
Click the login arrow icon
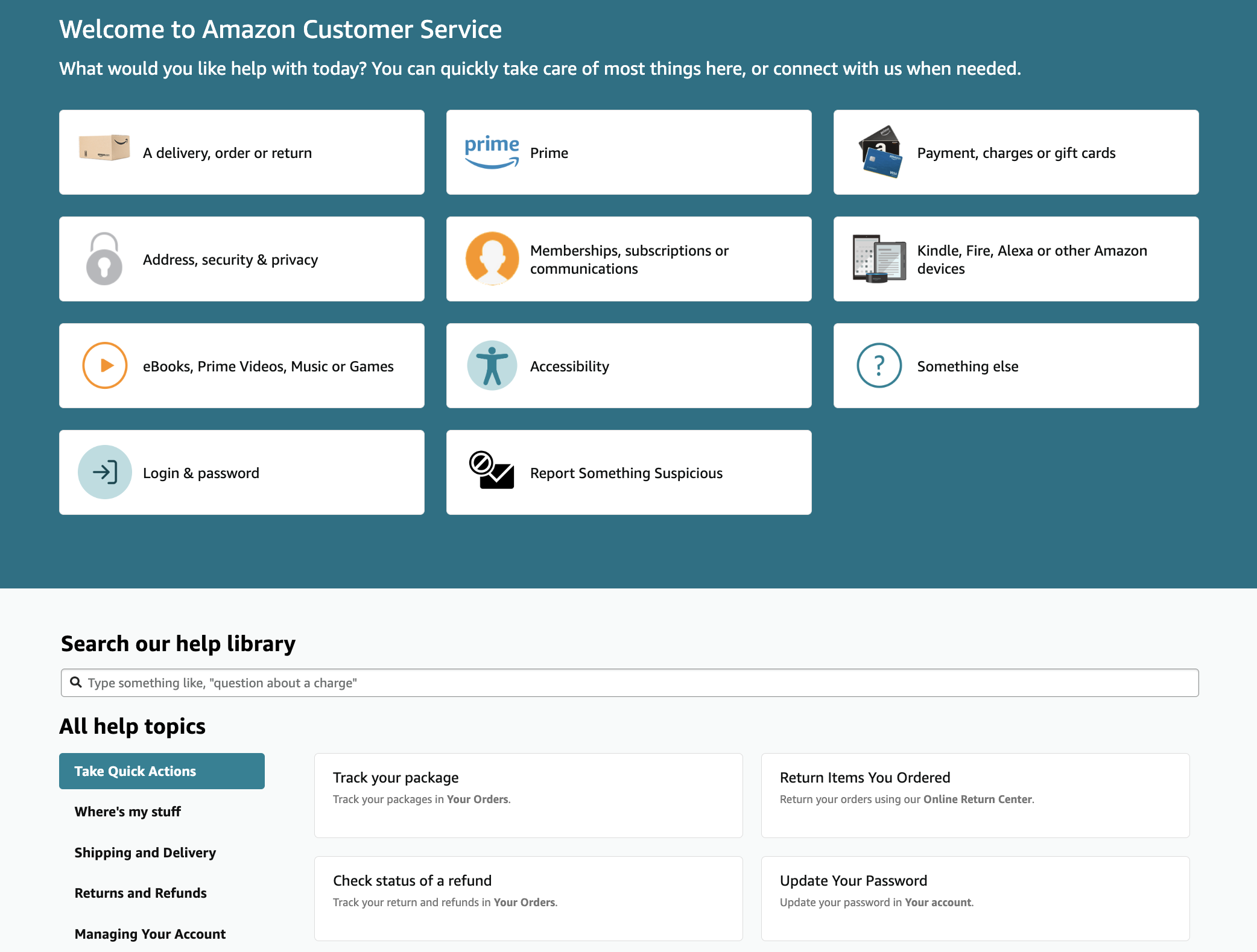click(105, 472)
